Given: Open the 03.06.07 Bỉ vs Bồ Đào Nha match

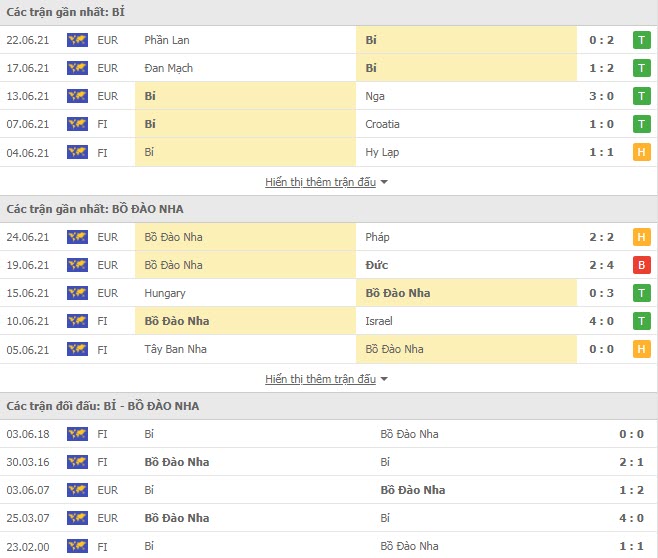Looking at the screenshot, I should pos(329,490).
